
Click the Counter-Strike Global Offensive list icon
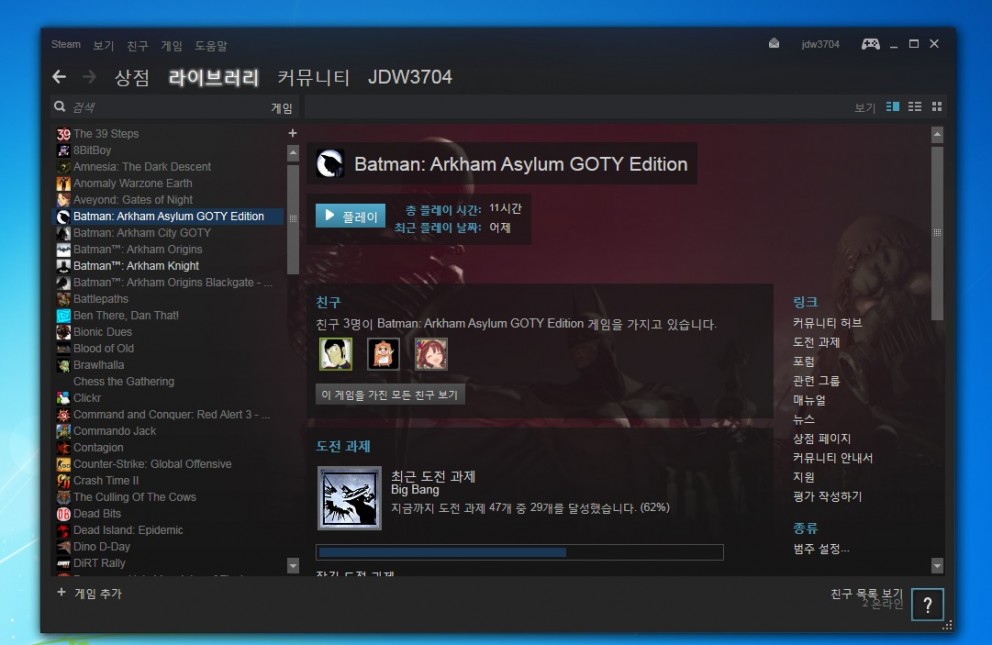[x=63, y=464]
